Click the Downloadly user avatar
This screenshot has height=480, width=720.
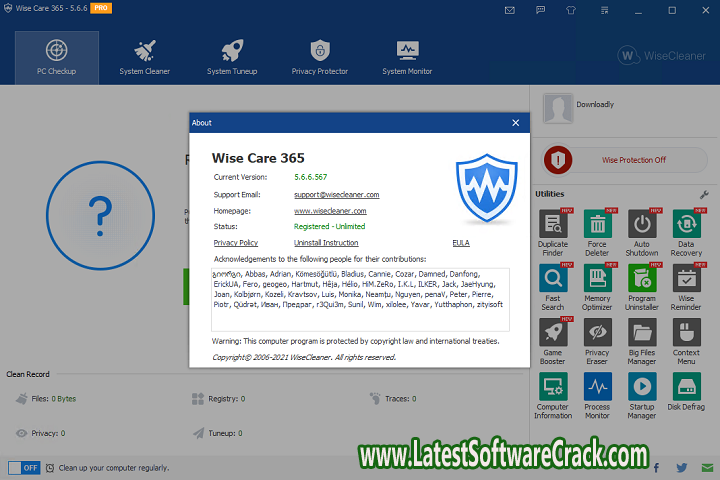(x=558, y=106)
